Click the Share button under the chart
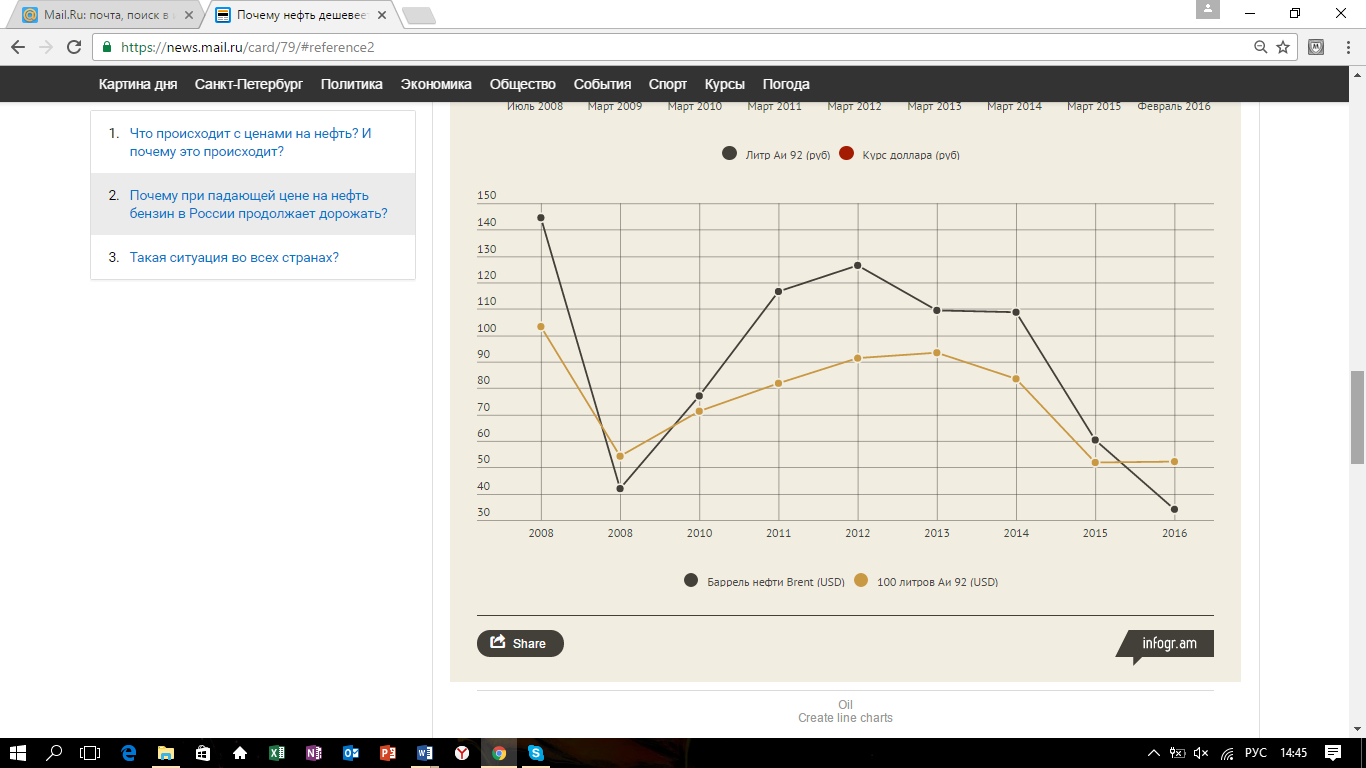Screen dimensions: 1366x768 click(x=520, y=643)
